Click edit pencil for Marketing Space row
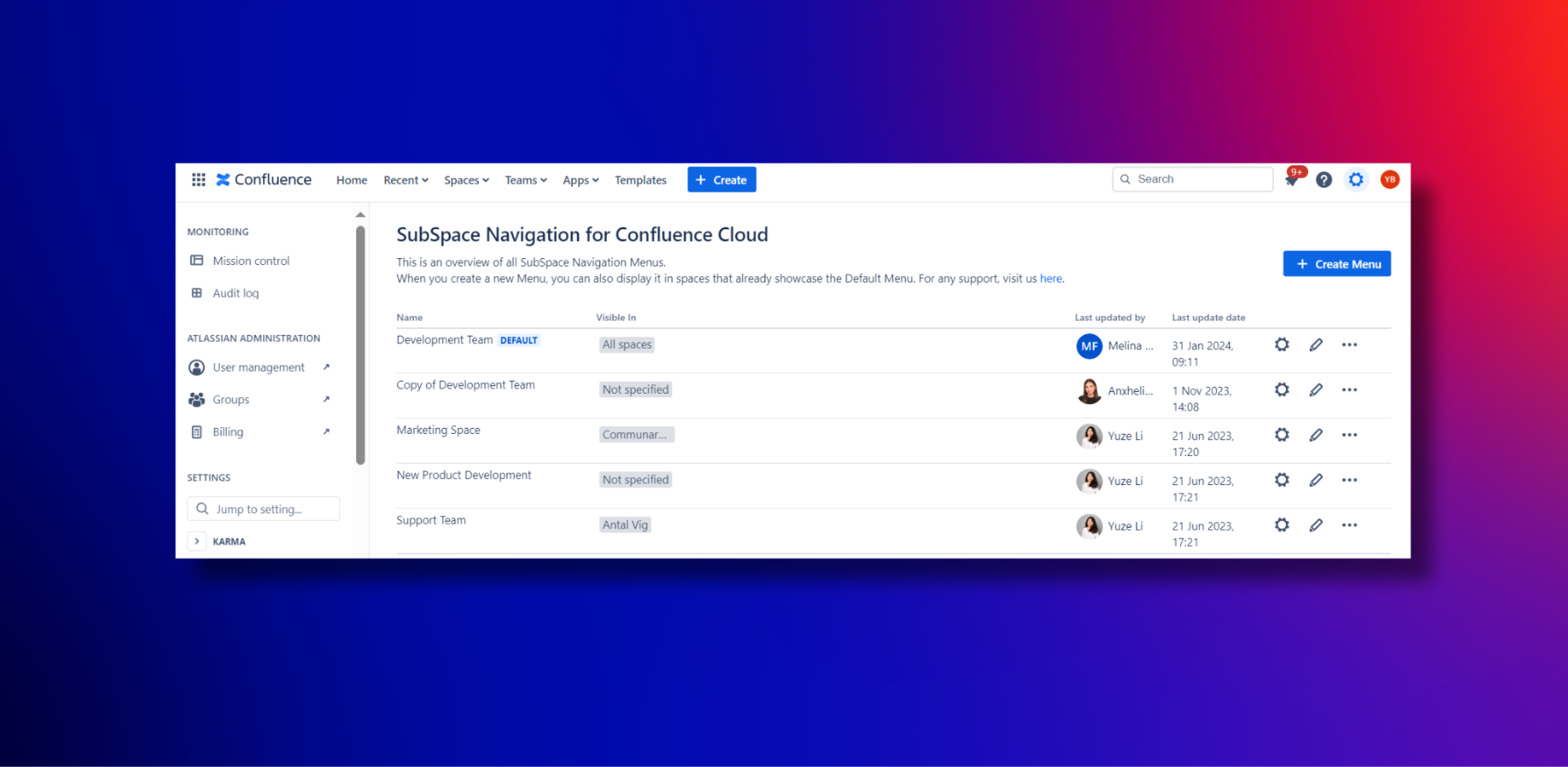This screenshot has height=767, width=1568. [1316, 435]
